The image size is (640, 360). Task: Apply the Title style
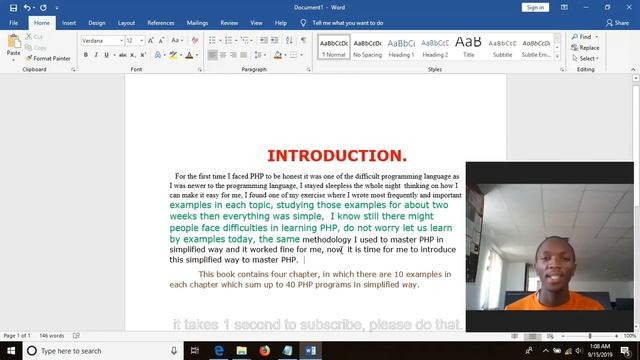(x=469, y=47)
